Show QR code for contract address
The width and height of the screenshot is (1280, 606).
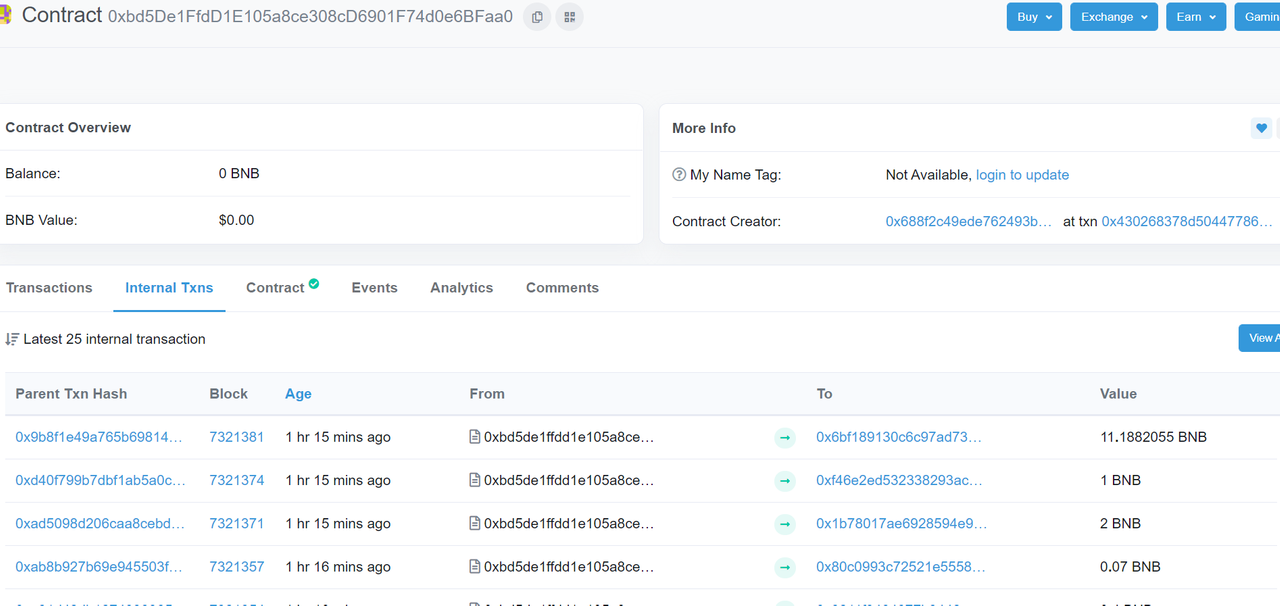coord(570,17)
